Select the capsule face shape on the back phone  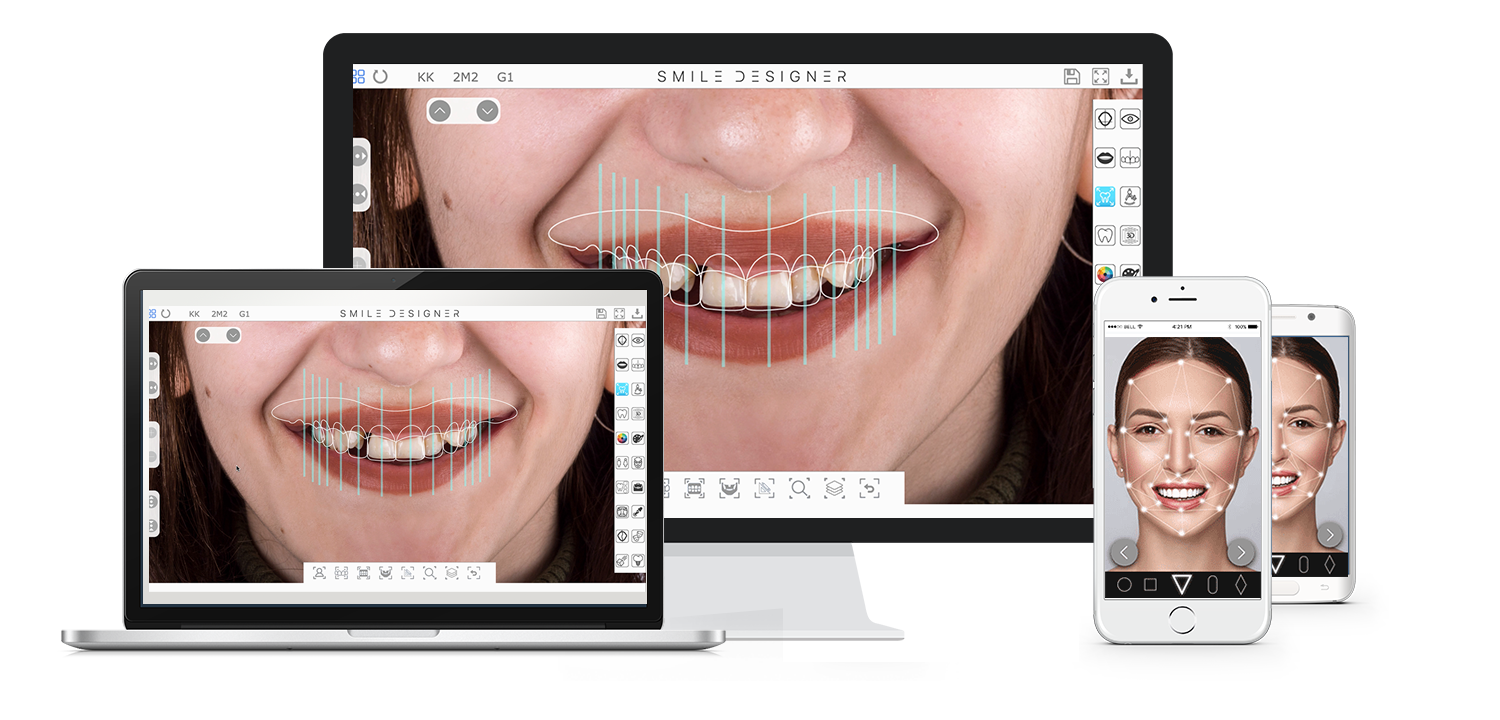point(1304,565)
